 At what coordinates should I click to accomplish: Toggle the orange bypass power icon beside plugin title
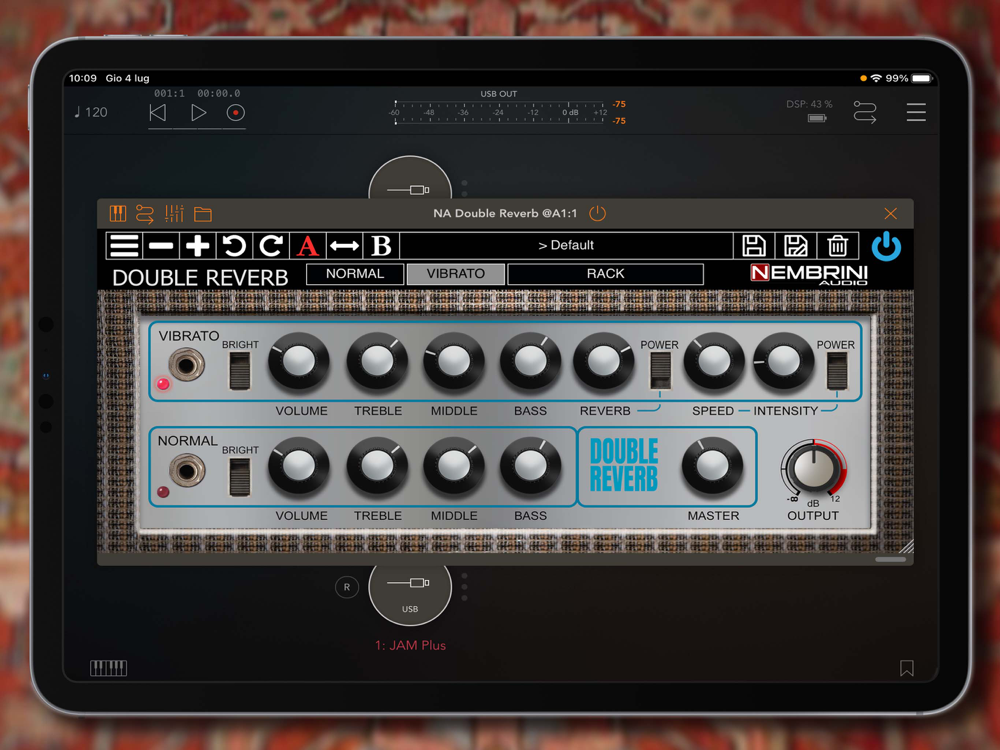coord(598,213)
